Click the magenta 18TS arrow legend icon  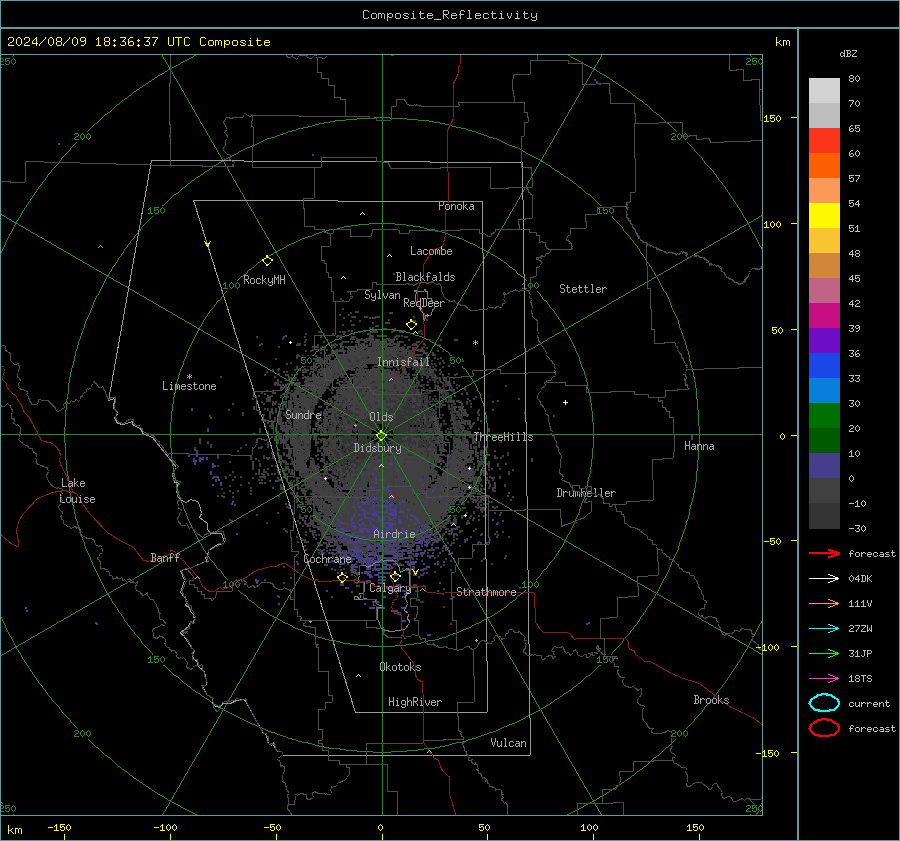[x=824, y=679]
